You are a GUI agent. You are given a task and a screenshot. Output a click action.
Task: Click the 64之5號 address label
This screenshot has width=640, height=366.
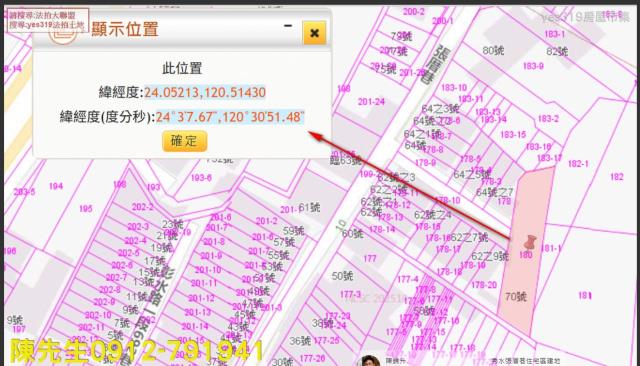[x=472, y=175]
